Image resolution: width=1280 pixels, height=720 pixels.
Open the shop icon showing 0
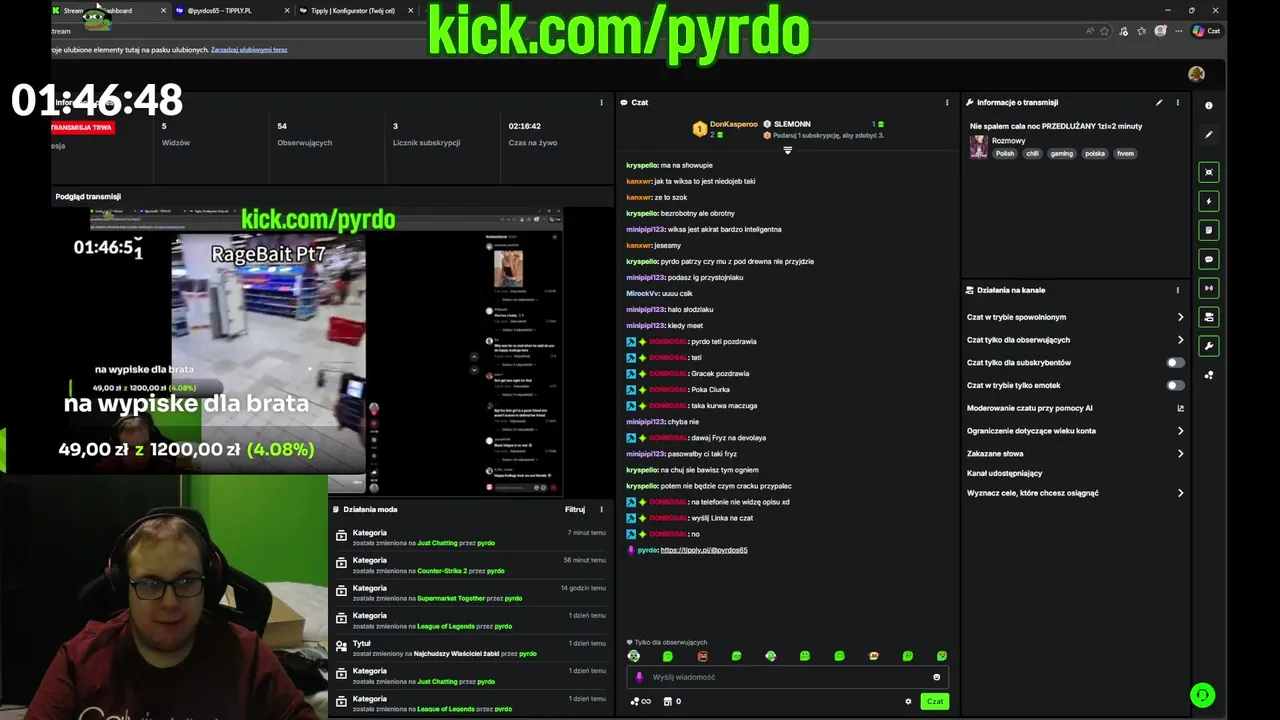click(x=672, y=701)
